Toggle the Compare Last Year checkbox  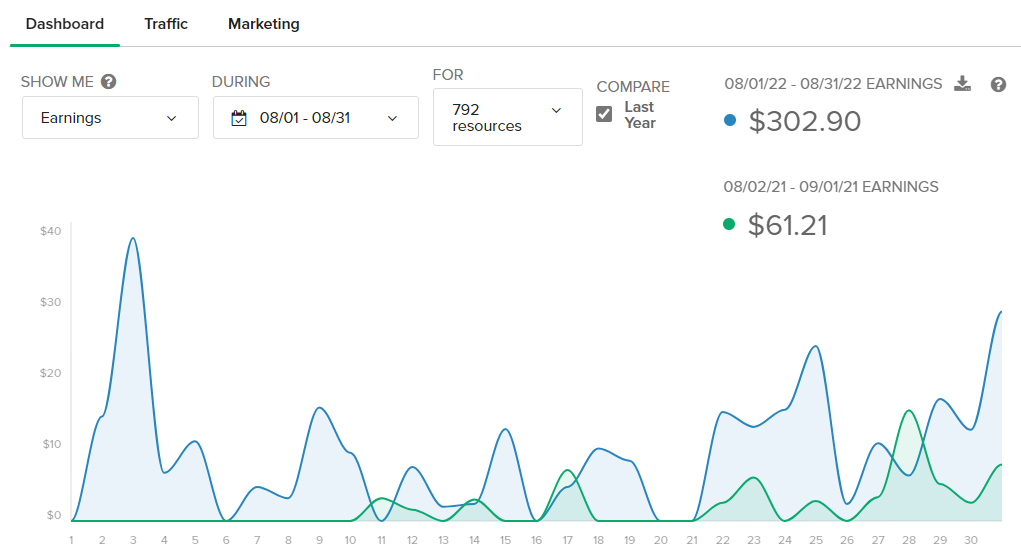(604, 114)
